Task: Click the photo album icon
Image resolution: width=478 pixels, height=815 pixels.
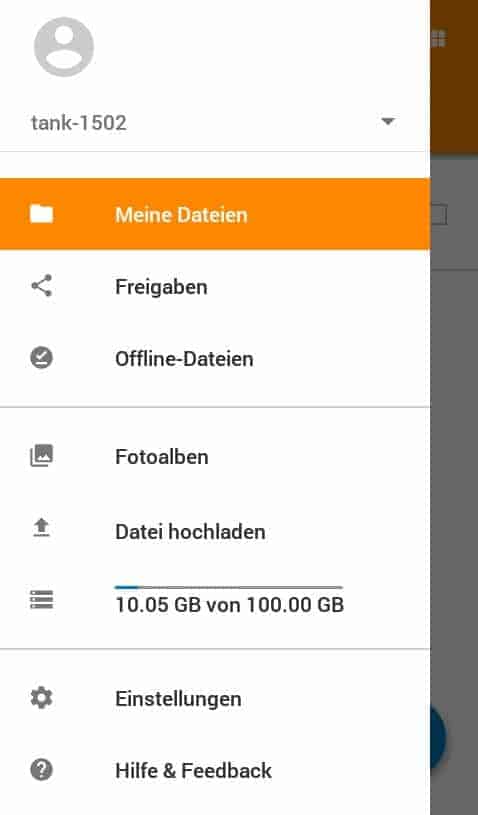Action: pos(42,456)
